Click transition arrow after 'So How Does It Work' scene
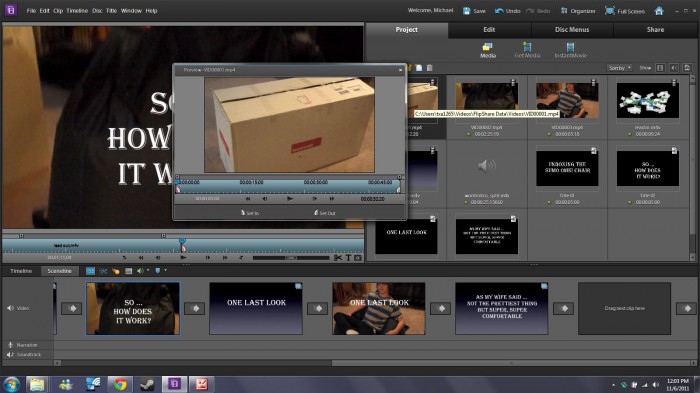 tap(194, 308)
